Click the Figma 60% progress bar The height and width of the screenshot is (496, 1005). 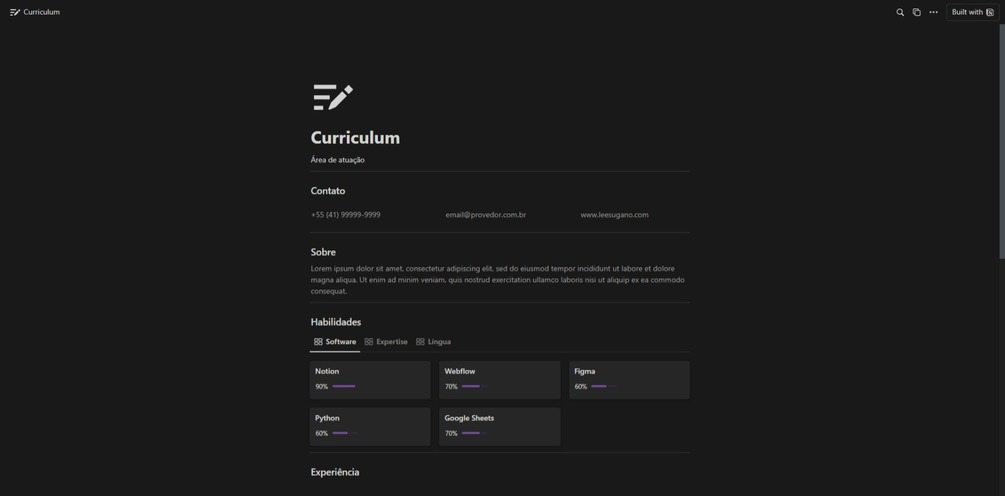pyautogui.click(x=603, y=386)
